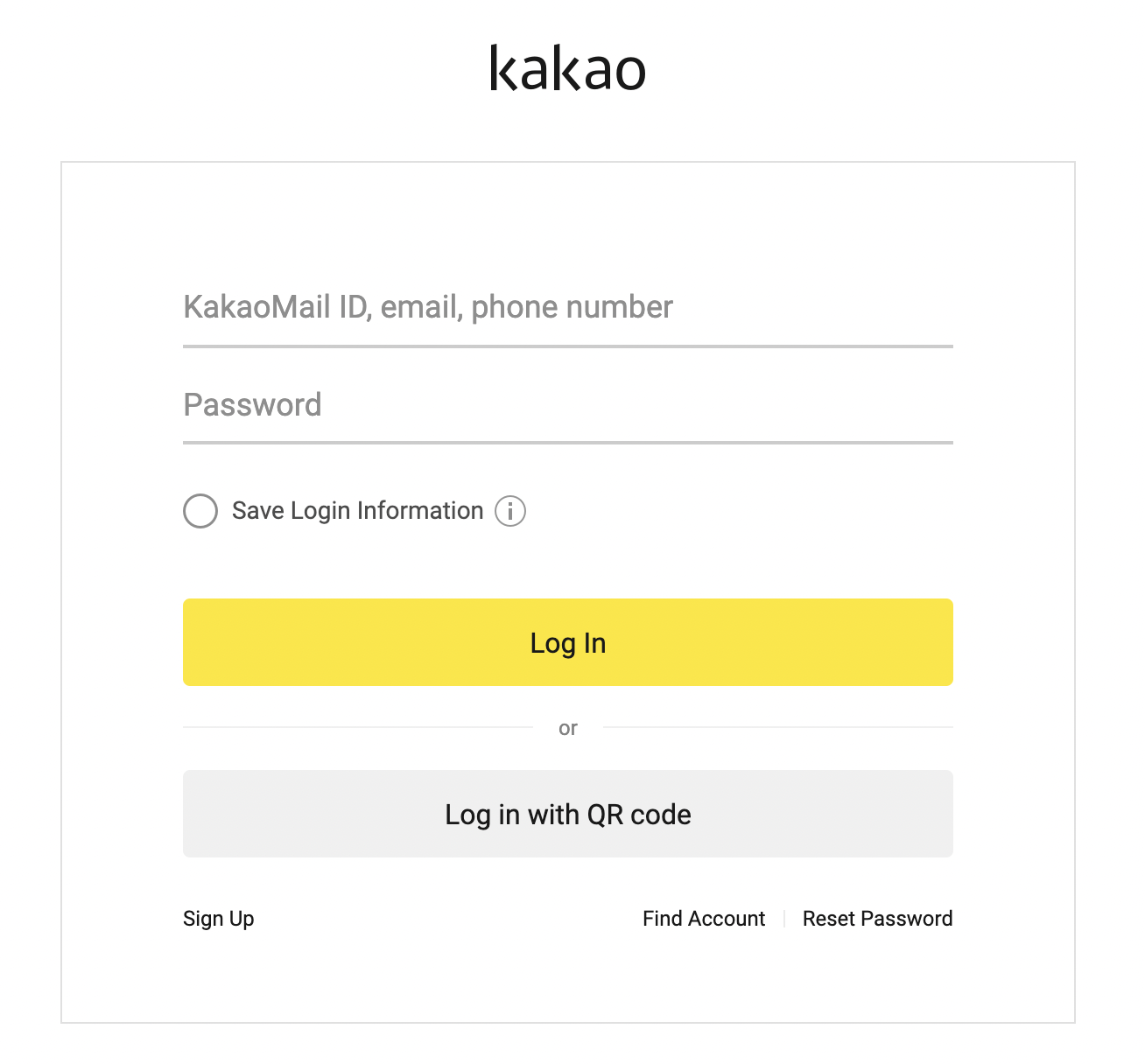Click the info icon beside Save Login Information
The width and height of the screenshot is (1145, 1064).
pos(510,511)
